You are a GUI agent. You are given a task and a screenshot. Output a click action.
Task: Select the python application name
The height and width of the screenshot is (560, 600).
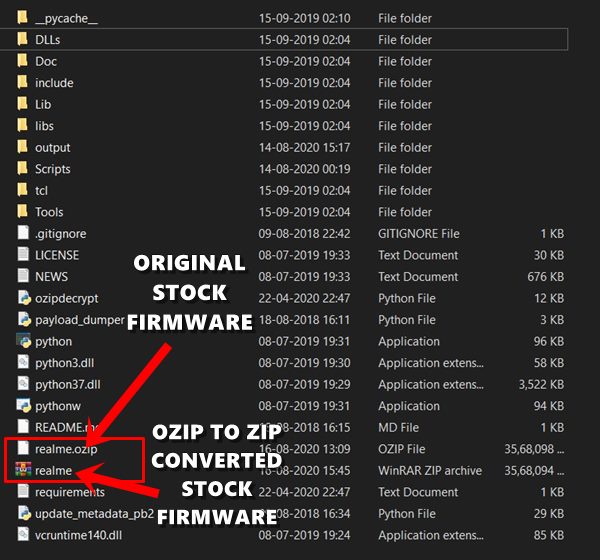point(53,341)
